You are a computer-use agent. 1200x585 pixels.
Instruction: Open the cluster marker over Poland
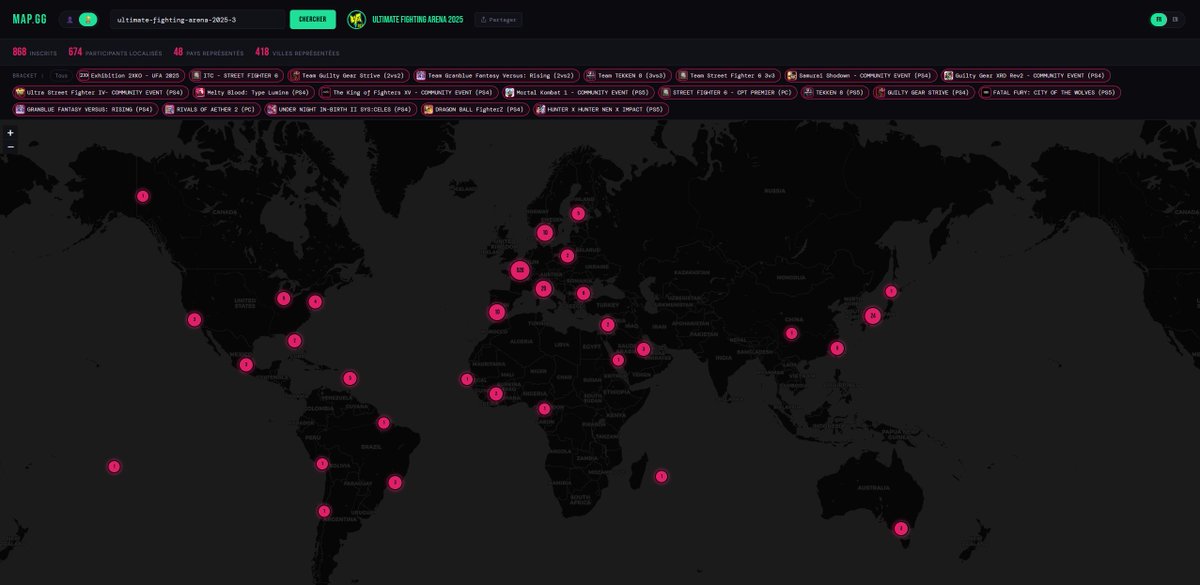point(568,256)
